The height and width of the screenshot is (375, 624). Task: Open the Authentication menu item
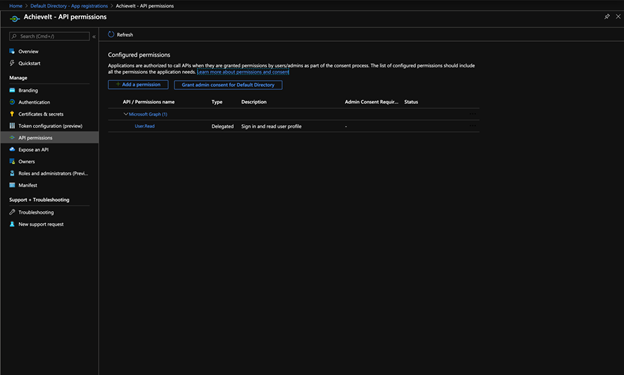(34, 102)
